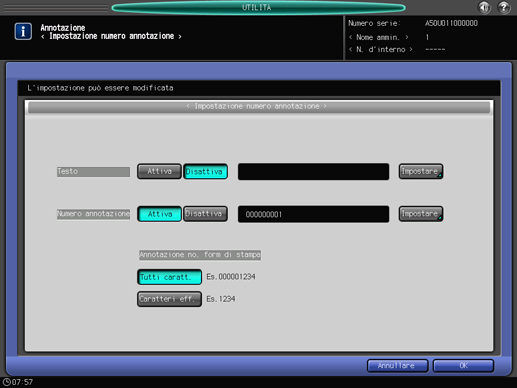The height and width of the screenshot is (388, 517).
Task: Enable Attiva for the Testo row
Action: [x=159, y=171]
